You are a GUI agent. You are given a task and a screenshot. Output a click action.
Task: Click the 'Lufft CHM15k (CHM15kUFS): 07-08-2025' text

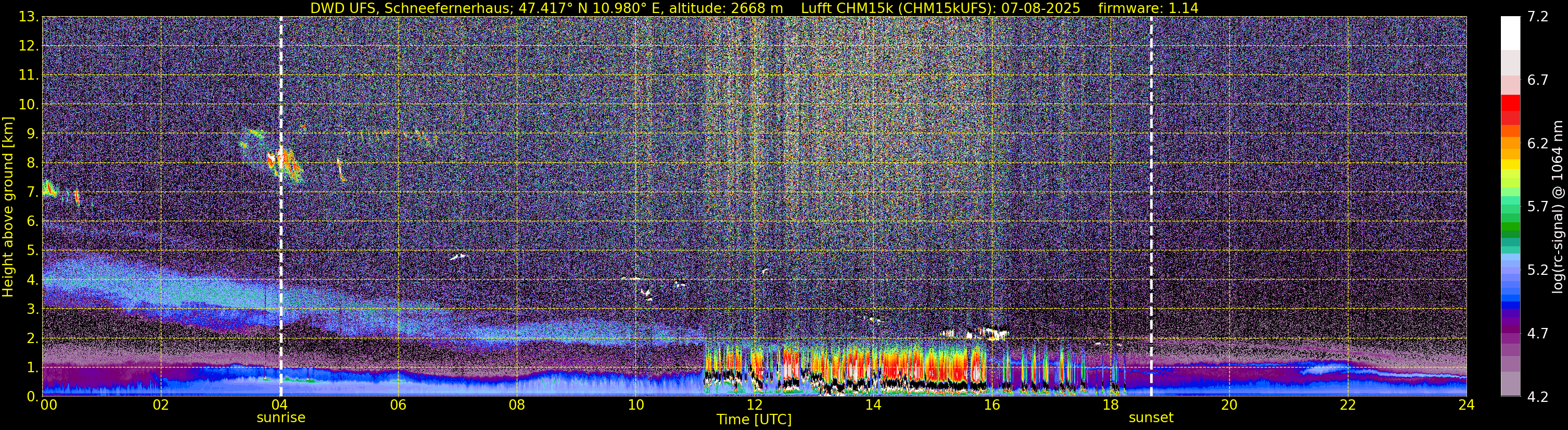[940, 8]
